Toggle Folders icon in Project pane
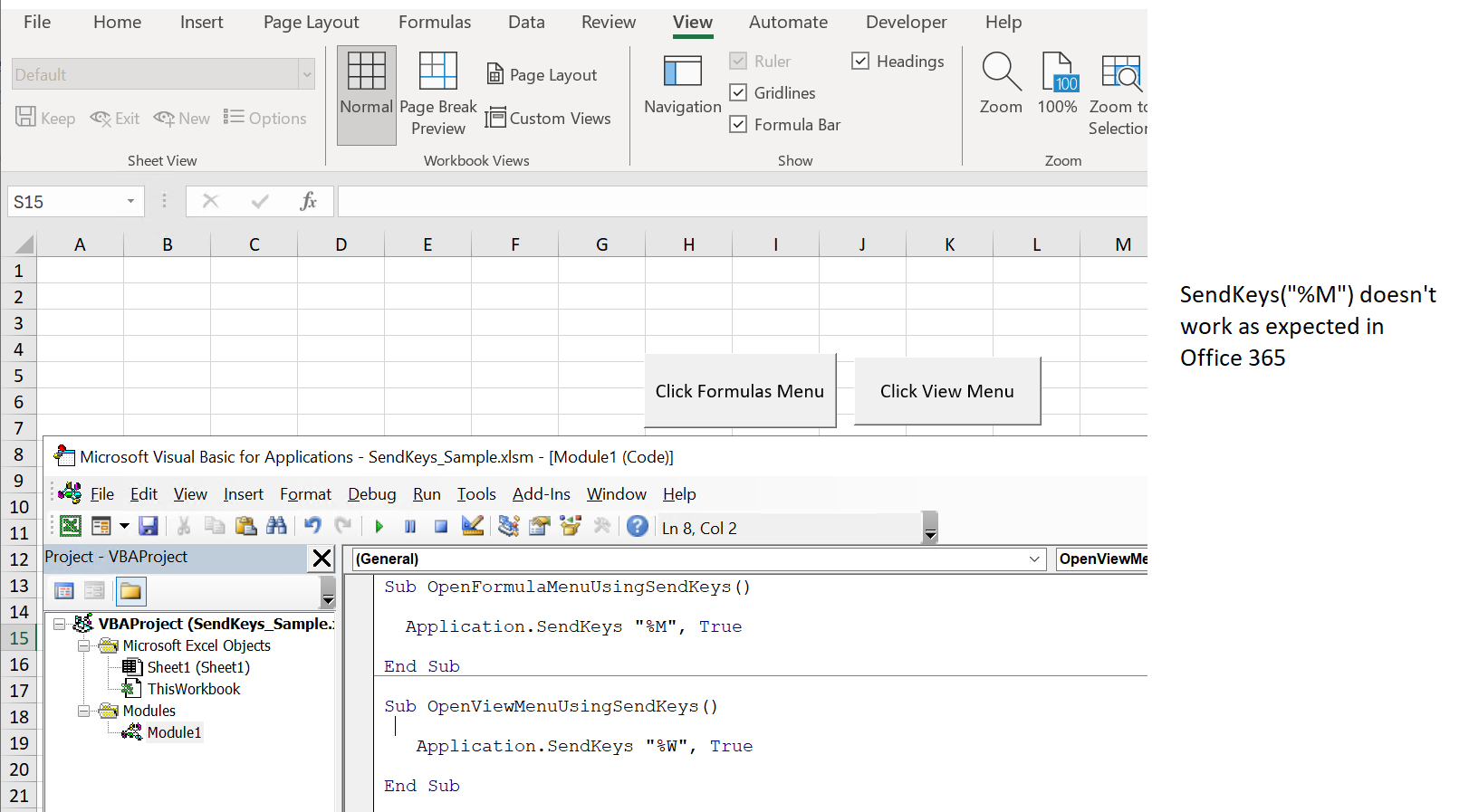This screenshot has width=1469, height=812. click(x=130, y=591)
